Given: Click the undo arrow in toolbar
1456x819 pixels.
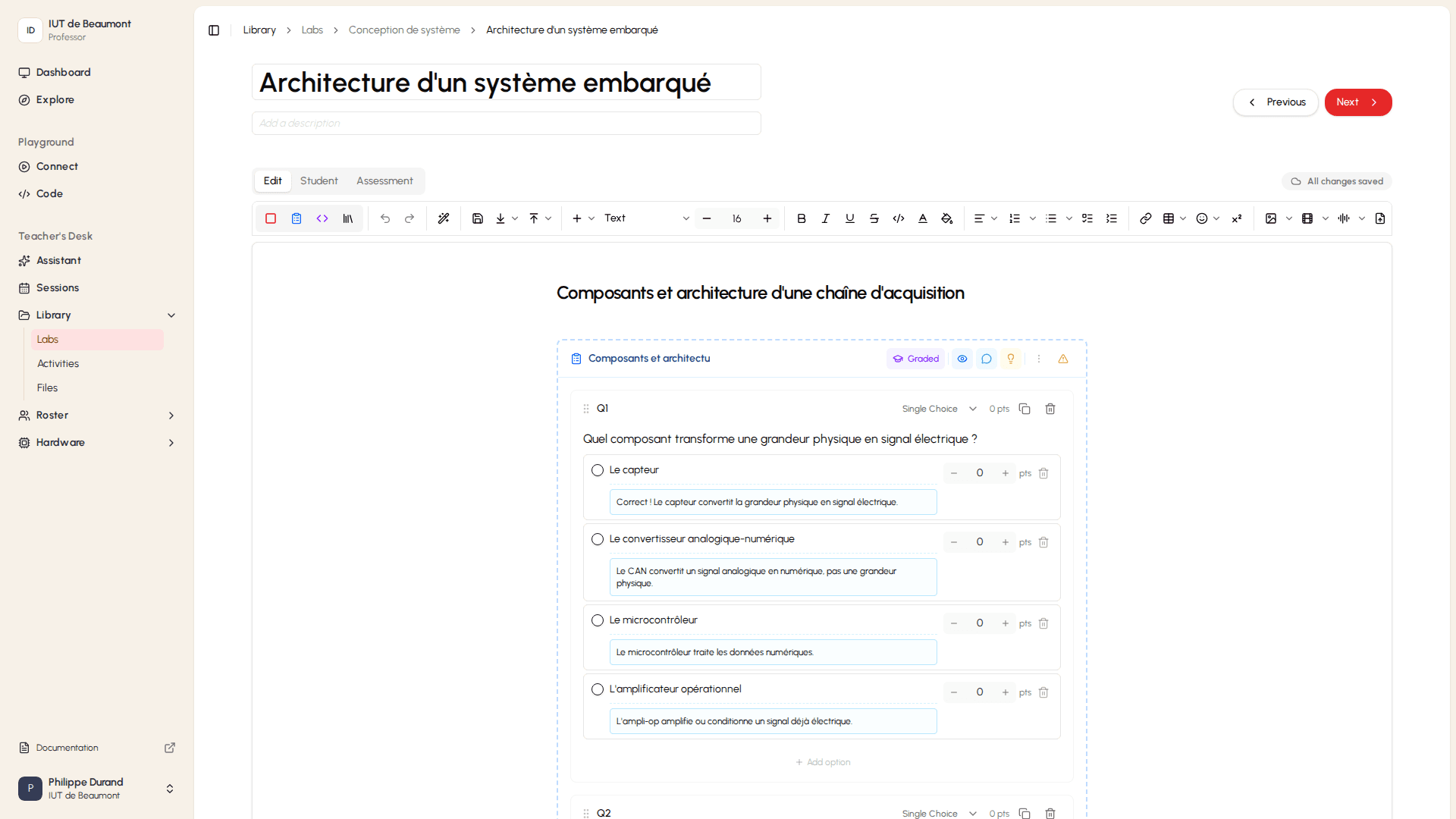Looking at the screenshot, I should coord(385,218).
